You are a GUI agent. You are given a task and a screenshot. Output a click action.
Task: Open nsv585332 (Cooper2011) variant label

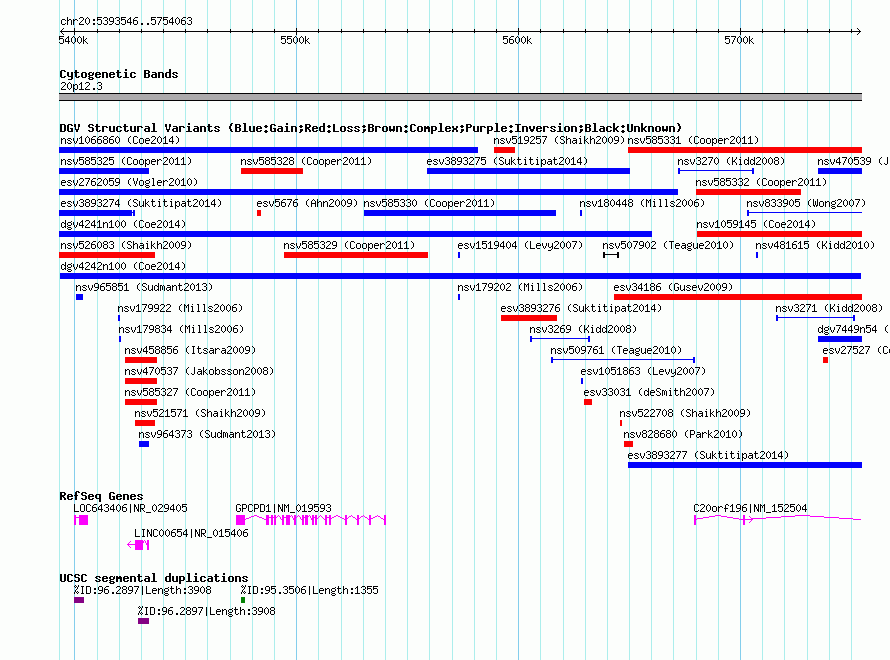761,182
